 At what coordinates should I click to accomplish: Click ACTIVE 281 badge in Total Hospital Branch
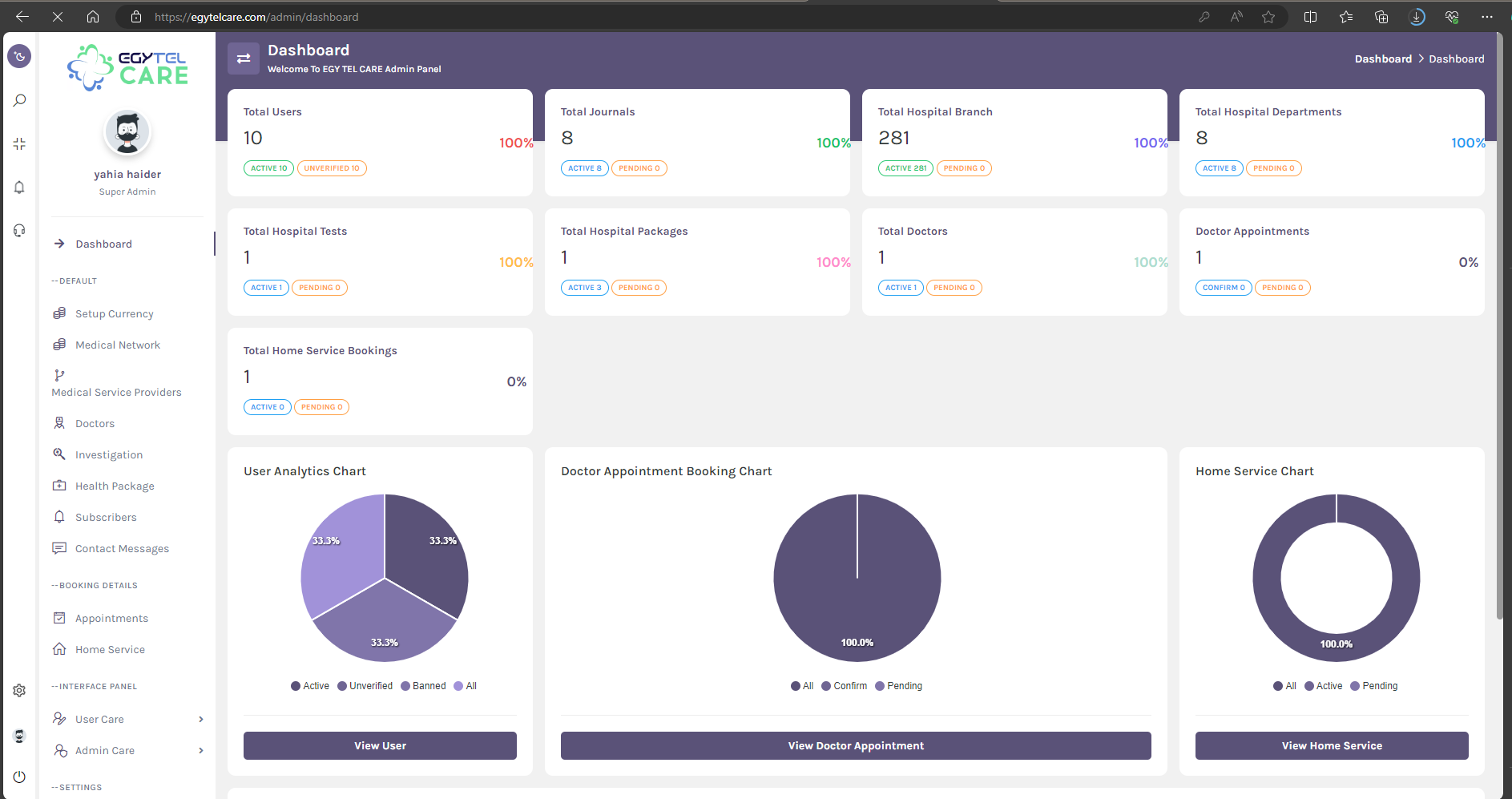pos(905,168)
